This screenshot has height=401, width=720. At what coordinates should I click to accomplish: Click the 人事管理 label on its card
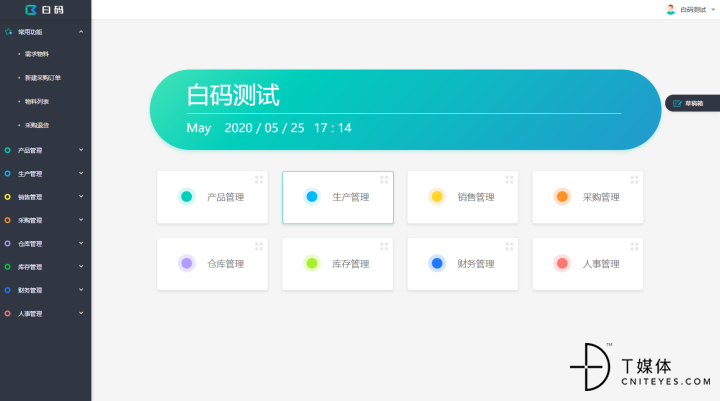point(601,264)
